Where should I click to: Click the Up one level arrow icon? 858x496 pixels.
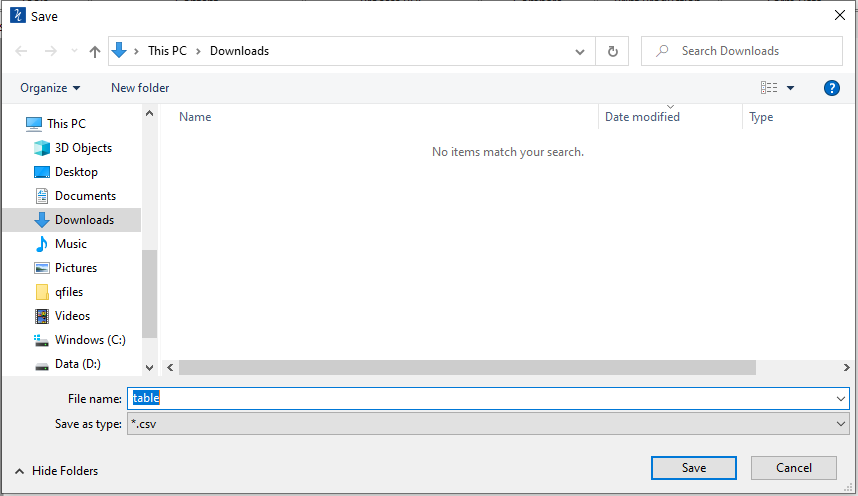point(95,51)
